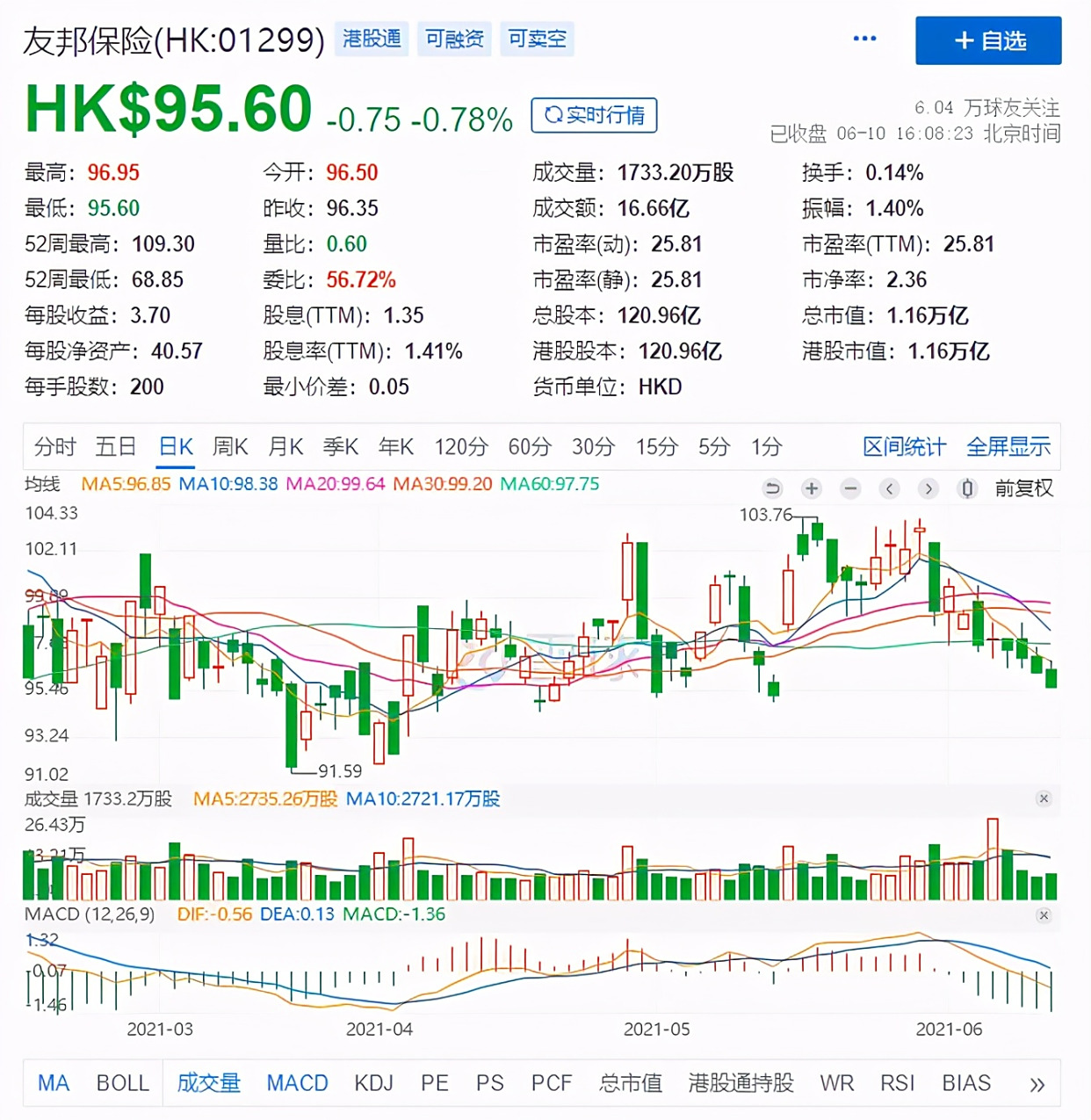Viewport: 1091px width, 1120px height.
Task: Move chart backward with the left chevron
Action: (x=890, y=488)
